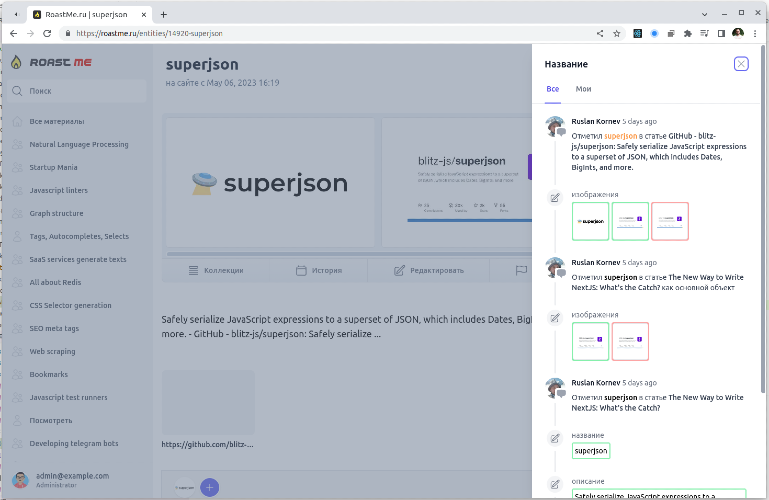The width and height of the screenshot is (769, 500).
Task: Open CSS Selector generation collection
Action: coord(70,305)
